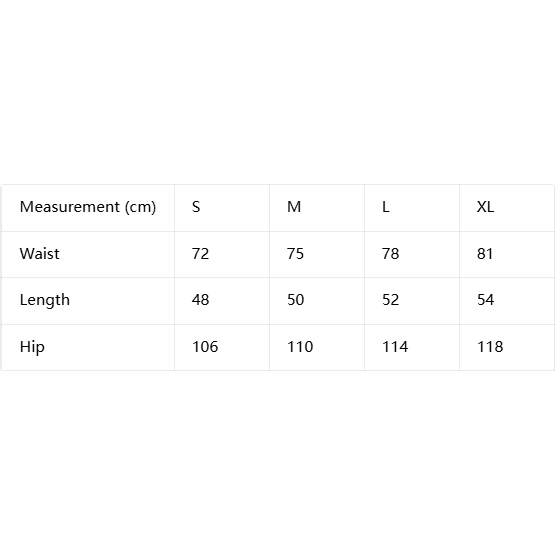
Task: Click length value 54 for size XL
Action: (507, 301)
